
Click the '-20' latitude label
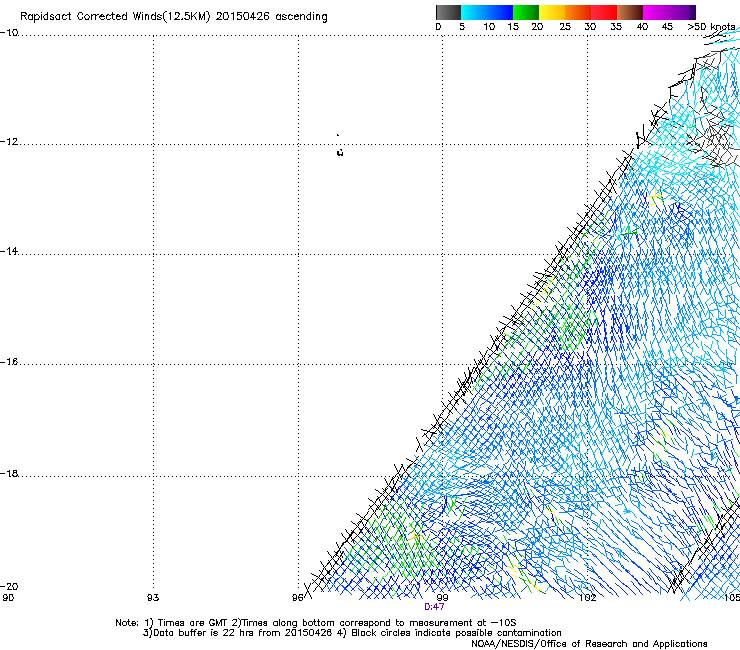point(9,586)
